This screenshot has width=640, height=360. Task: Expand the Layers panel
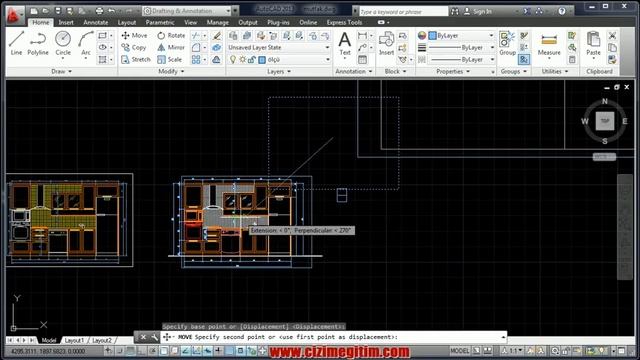pos(279,71)
